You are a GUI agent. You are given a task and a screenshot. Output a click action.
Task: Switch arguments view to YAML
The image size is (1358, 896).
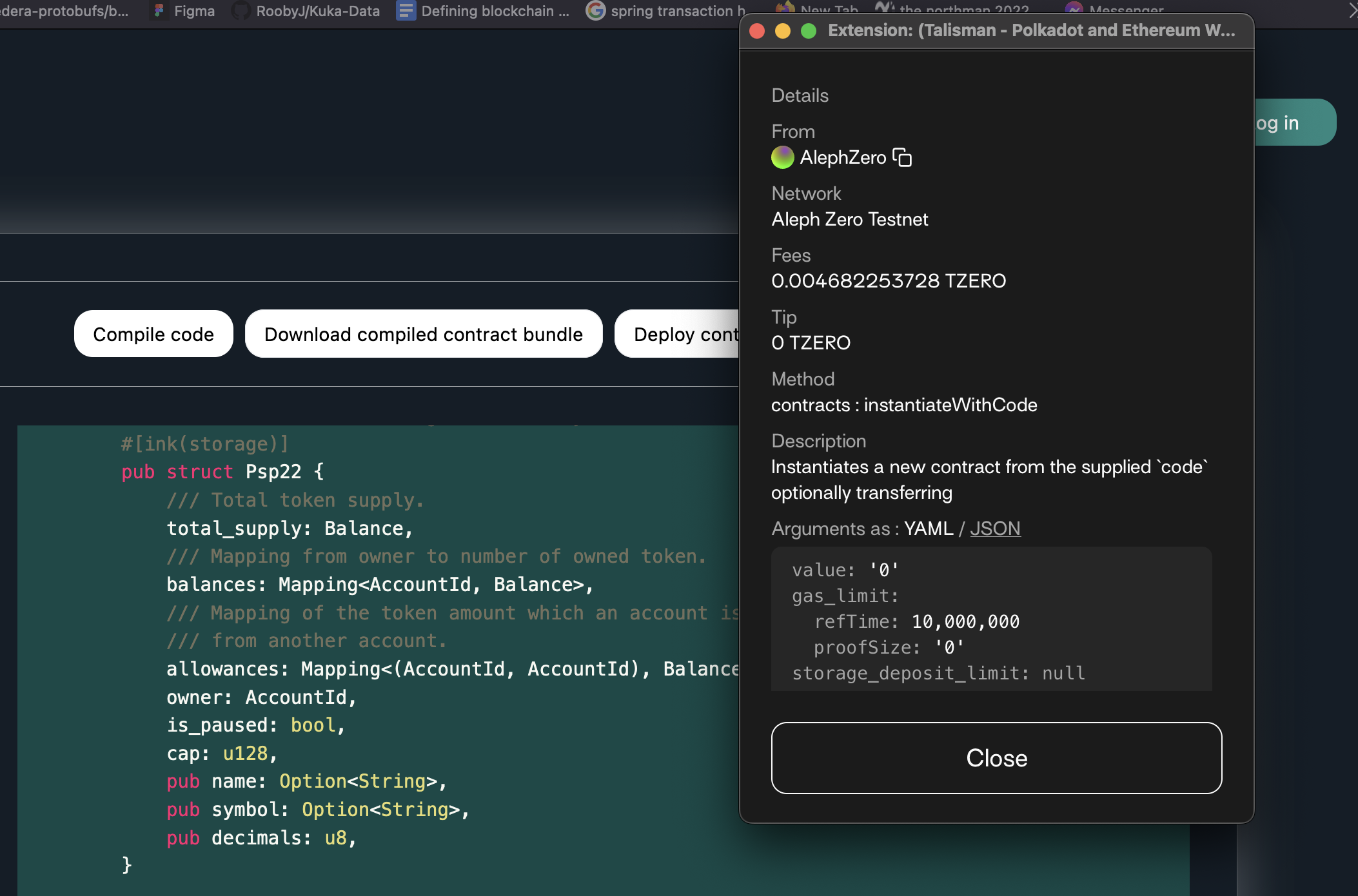click(x=928, y=529)
